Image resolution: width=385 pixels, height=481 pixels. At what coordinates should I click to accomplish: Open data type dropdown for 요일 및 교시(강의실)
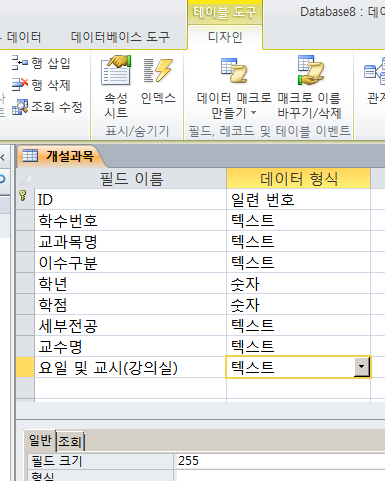click(362, 367)
